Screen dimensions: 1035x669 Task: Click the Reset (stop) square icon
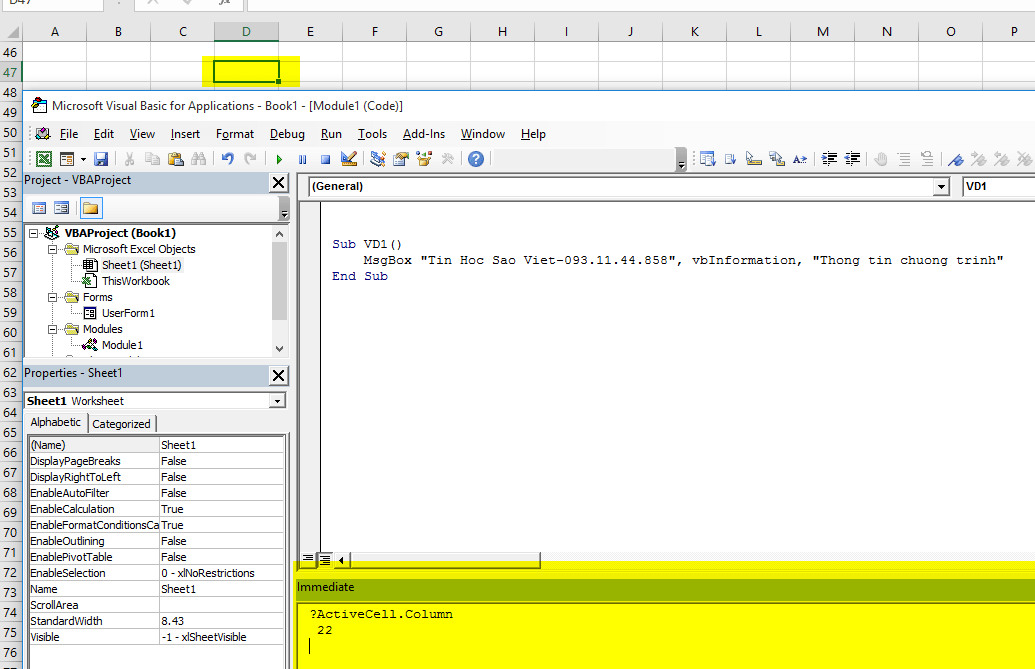click(325, 159)
